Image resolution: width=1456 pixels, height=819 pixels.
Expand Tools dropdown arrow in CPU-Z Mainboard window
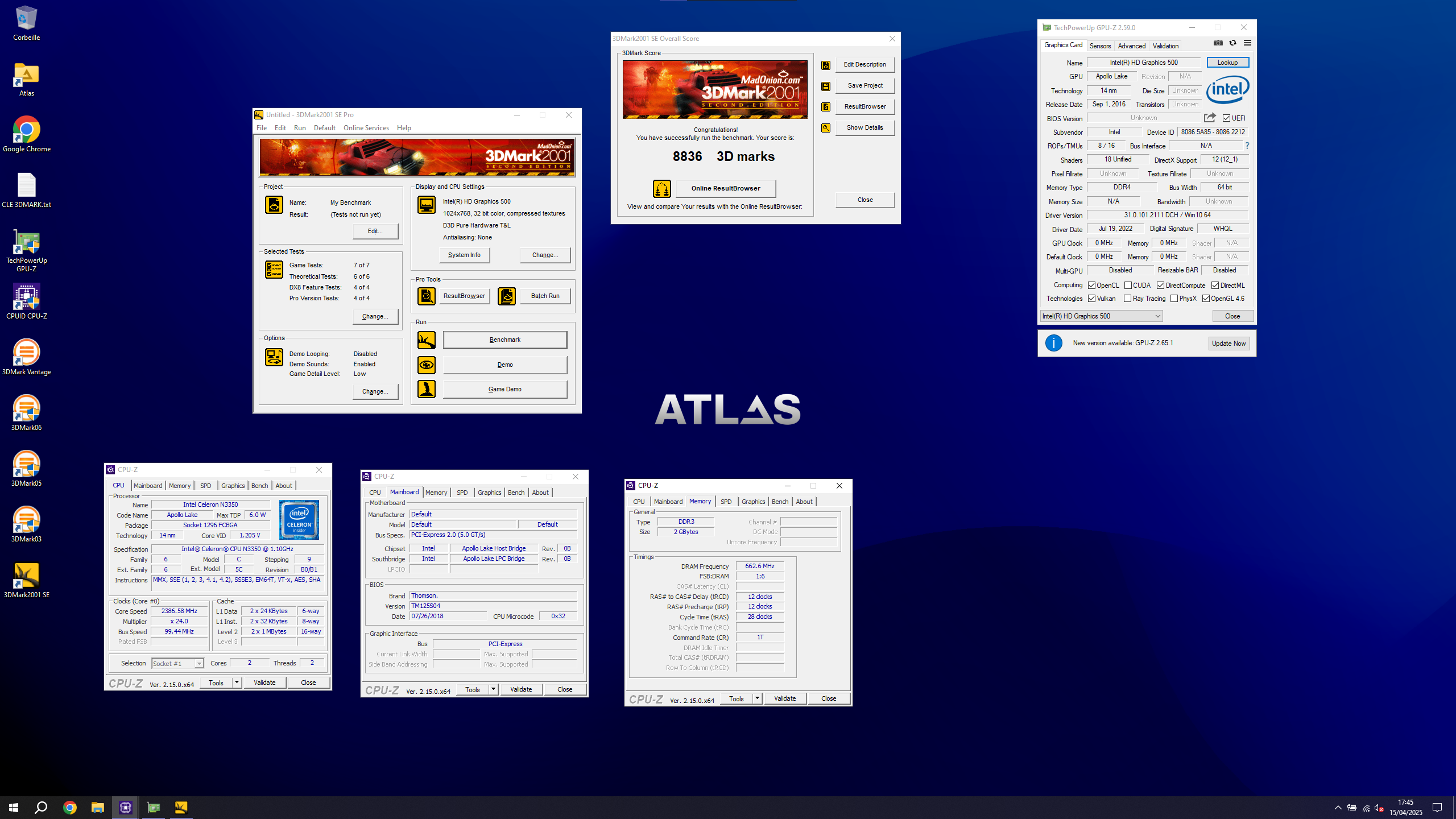click(493, 689)
